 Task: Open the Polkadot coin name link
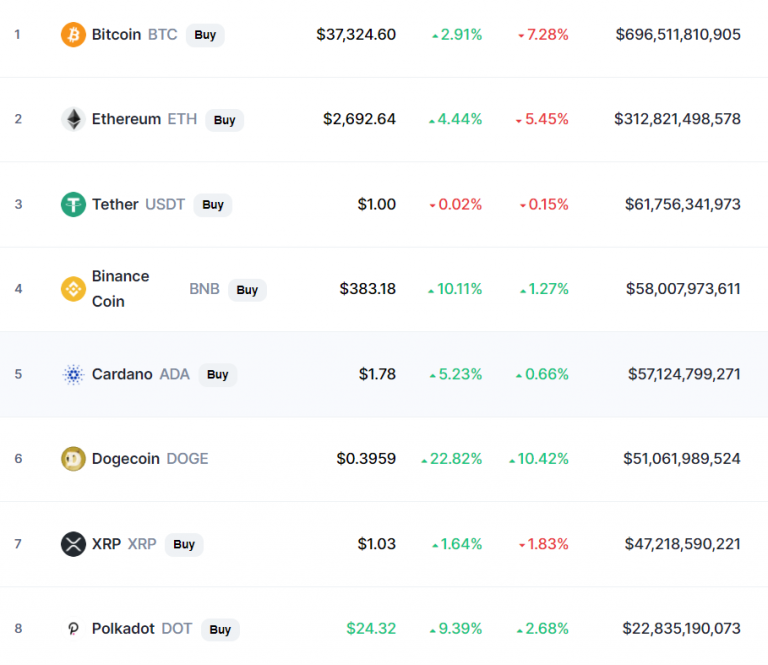tap(123, 629)
